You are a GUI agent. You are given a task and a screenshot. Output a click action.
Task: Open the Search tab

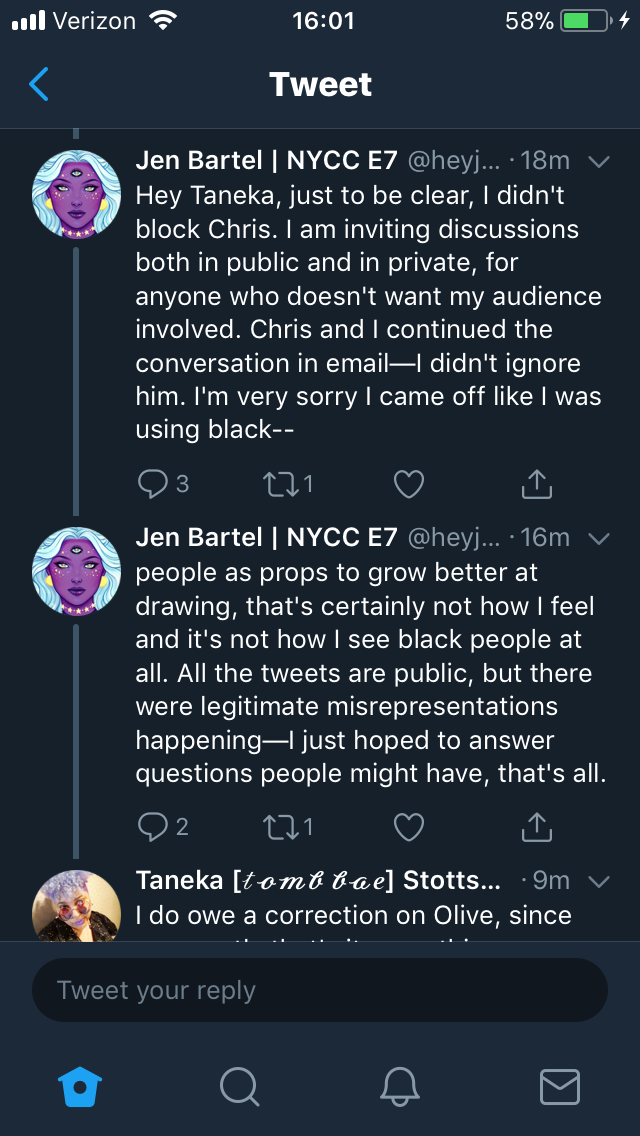tap(239, 1087)
